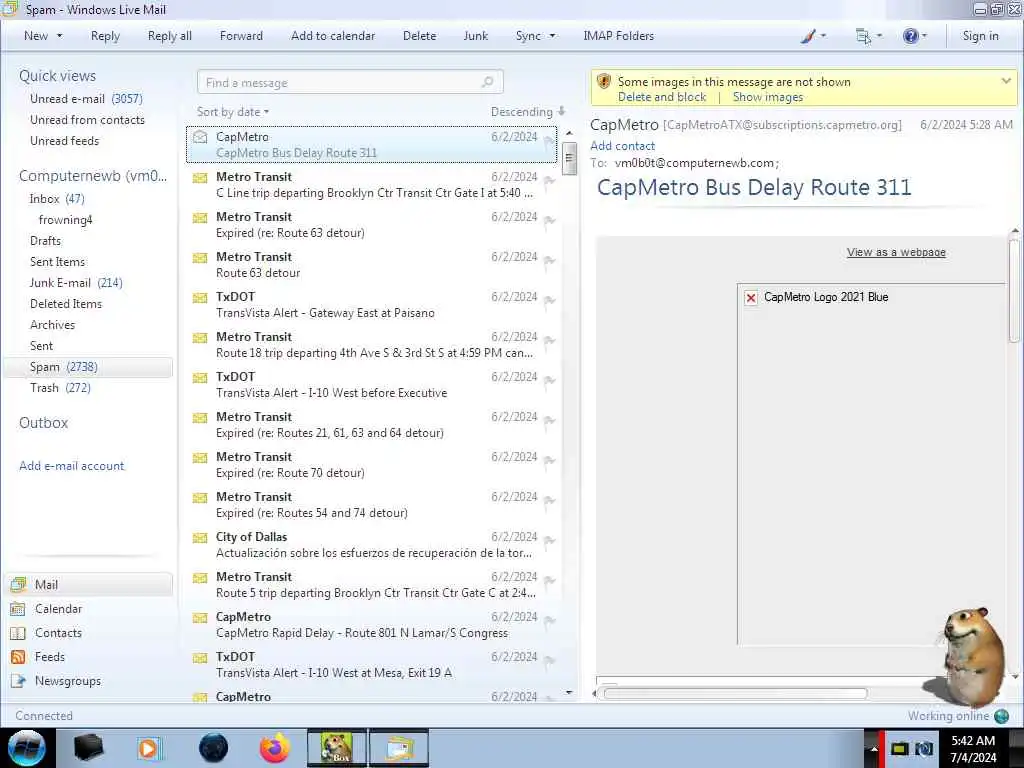
Task: Click the Windows Live Mail taskbar button
Action: 399,748
